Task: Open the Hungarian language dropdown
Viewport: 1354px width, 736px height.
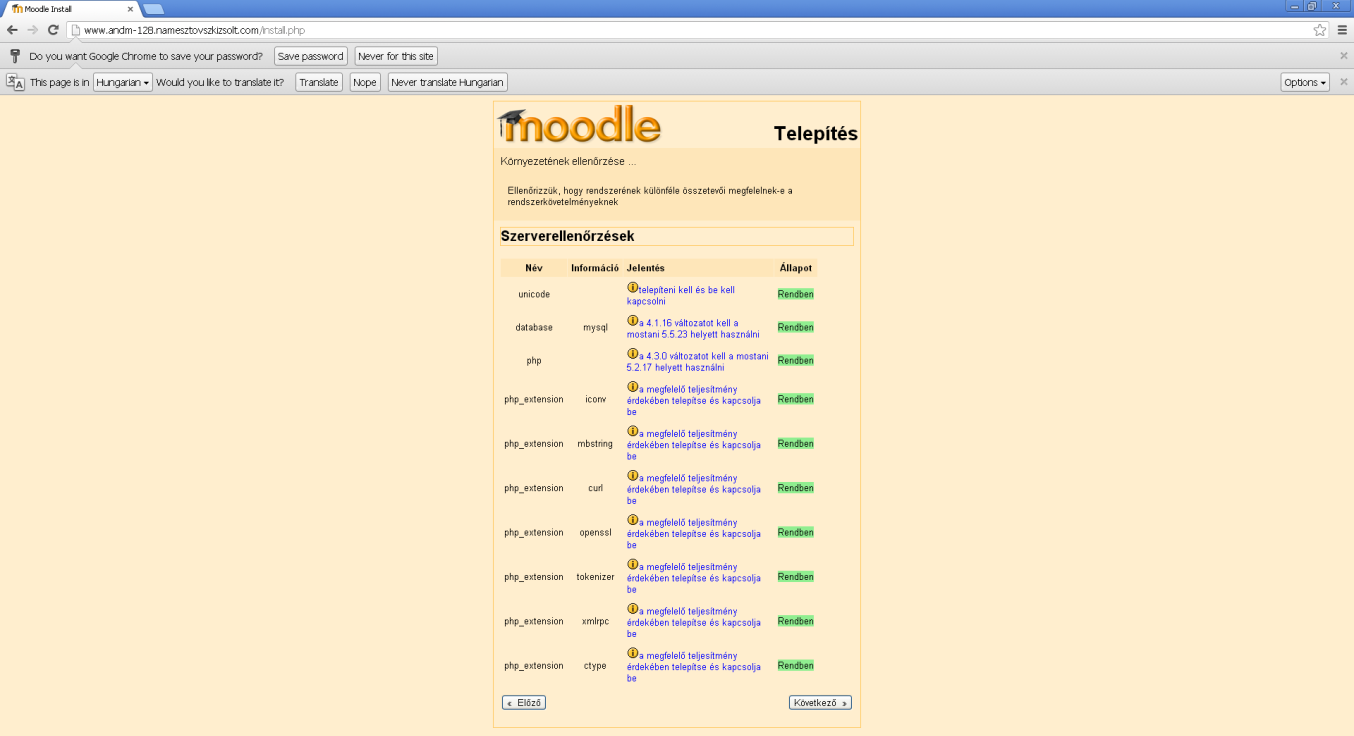Action: click(123, 82)
